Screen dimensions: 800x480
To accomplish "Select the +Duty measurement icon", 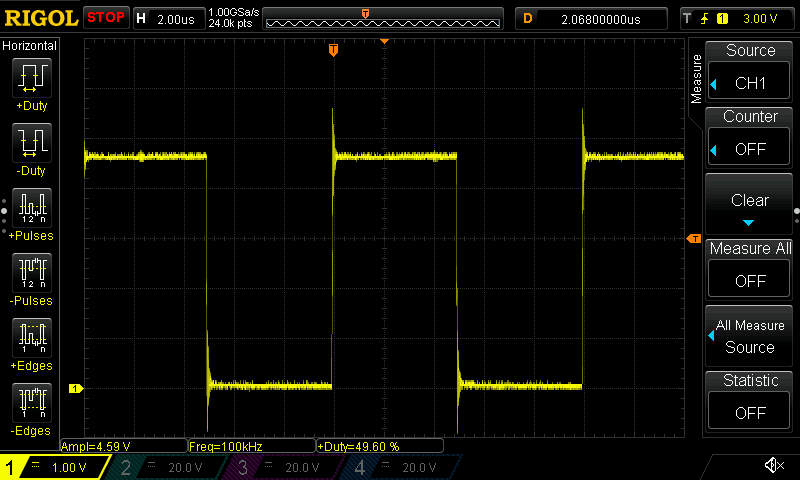I will click(x=32, y=78).
